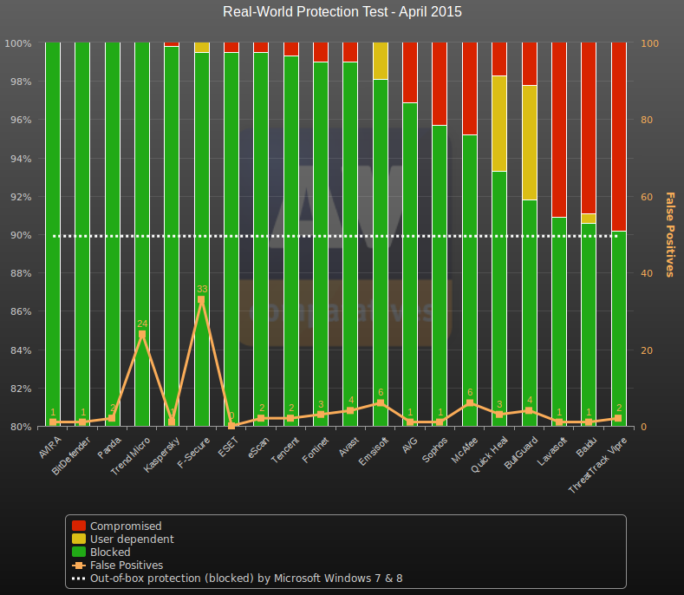Click Quick Heal's yellow user dependent bar segment
684x595 pixels.
tap(499, 123)
